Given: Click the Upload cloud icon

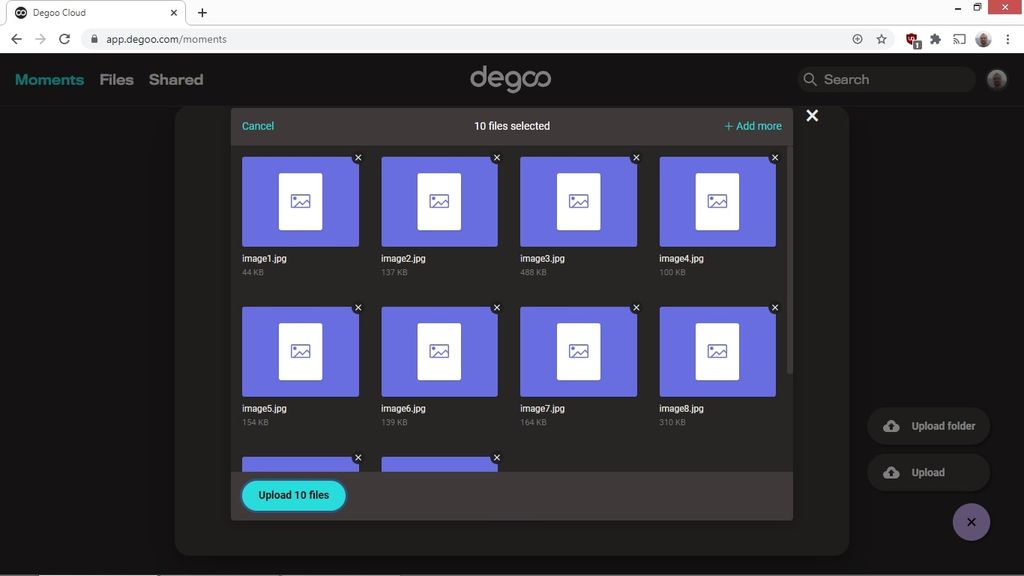Looking at the screenshot, I should (892, 472).
